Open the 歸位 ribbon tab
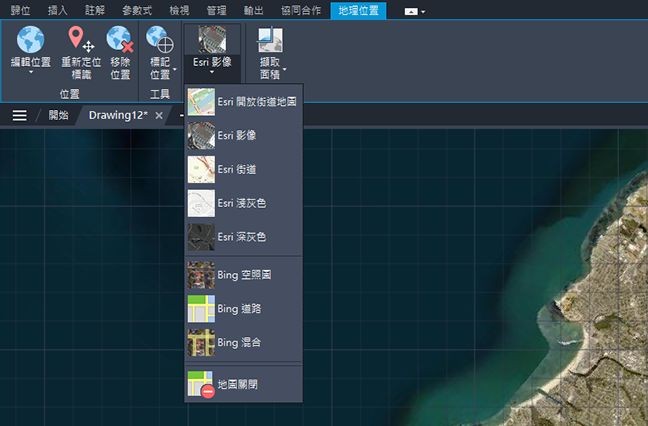 click(x=20, y=10)
